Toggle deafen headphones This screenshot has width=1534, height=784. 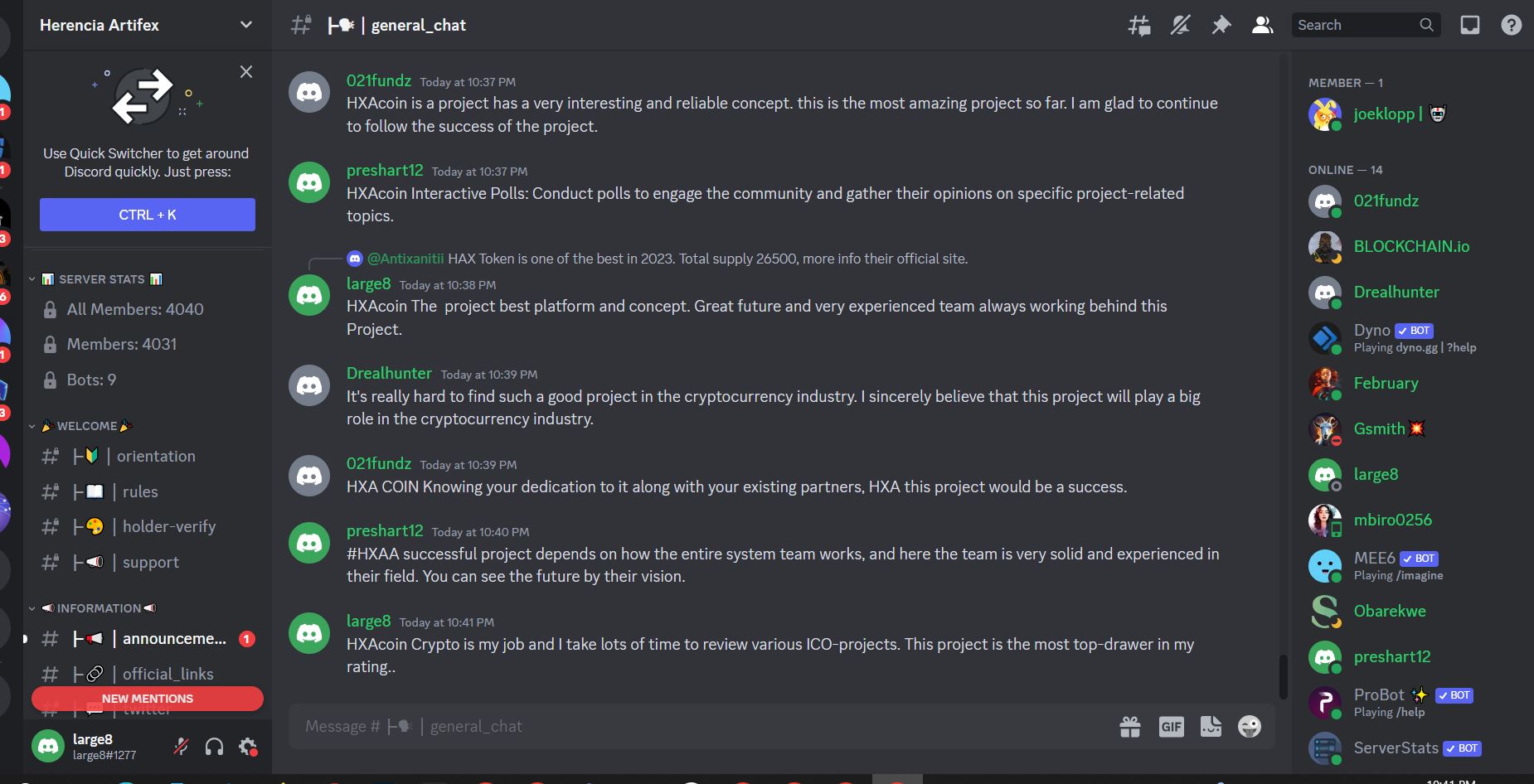214,747
